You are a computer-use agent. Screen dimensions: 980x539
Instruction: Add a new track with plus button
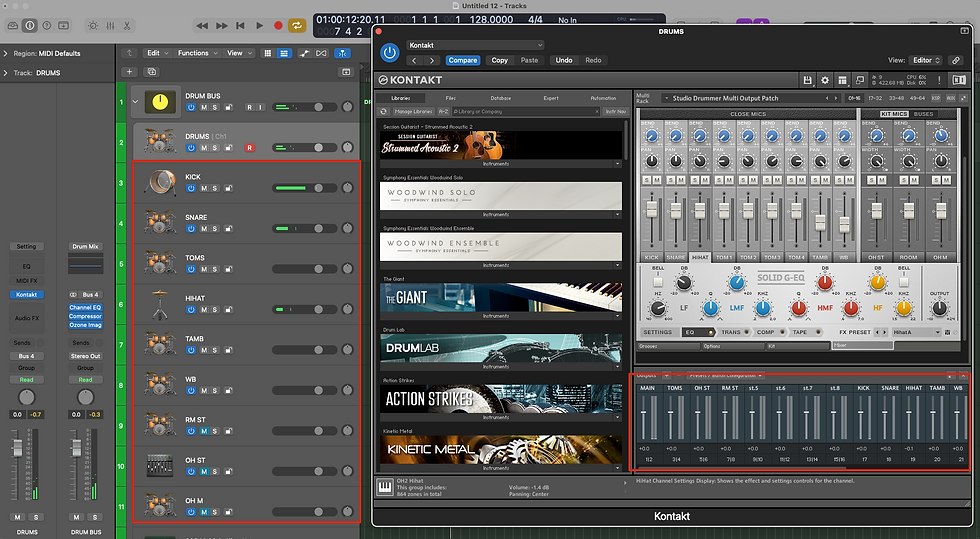[x=129, y=72]
